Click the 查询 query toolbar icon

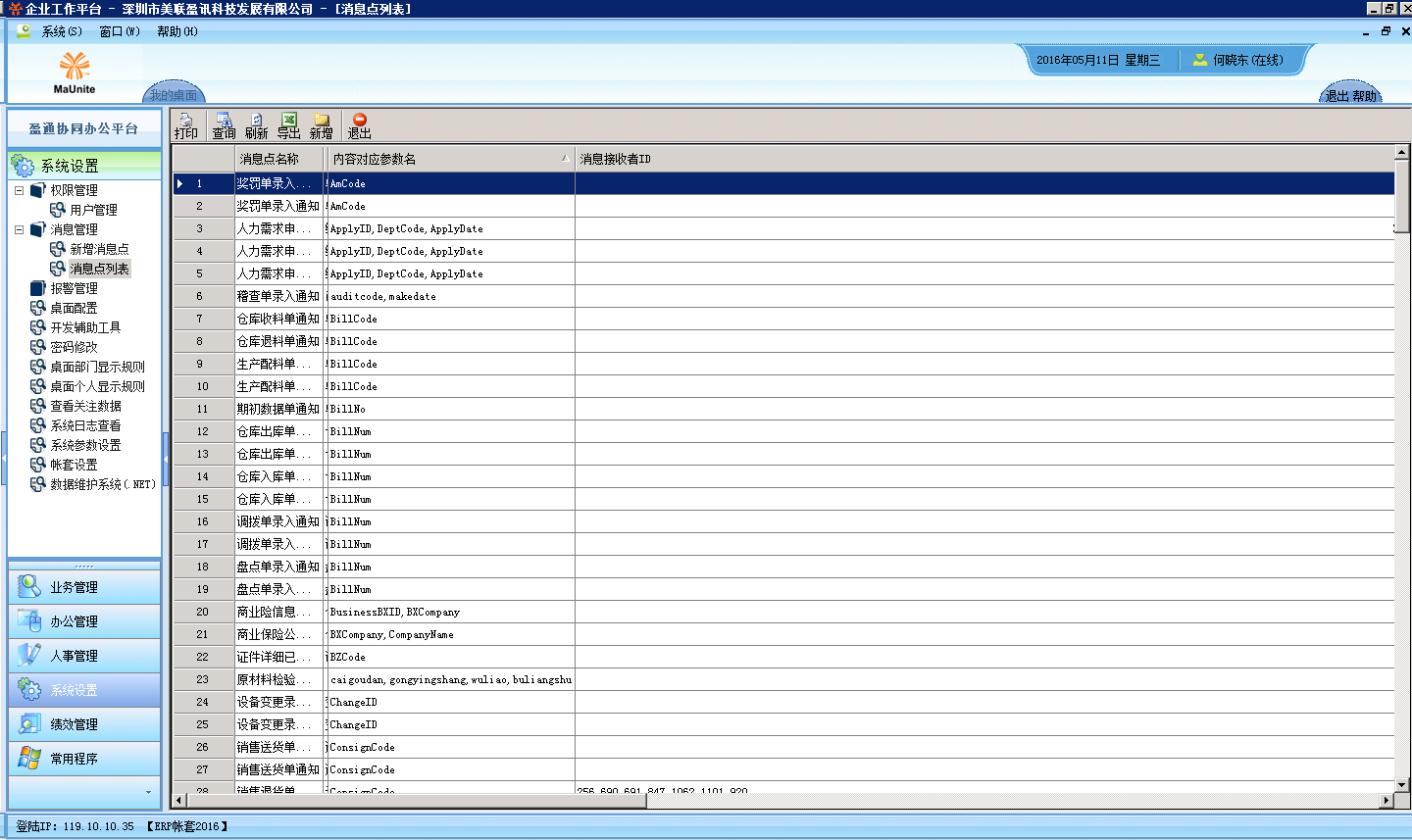[x=224, y=125]
